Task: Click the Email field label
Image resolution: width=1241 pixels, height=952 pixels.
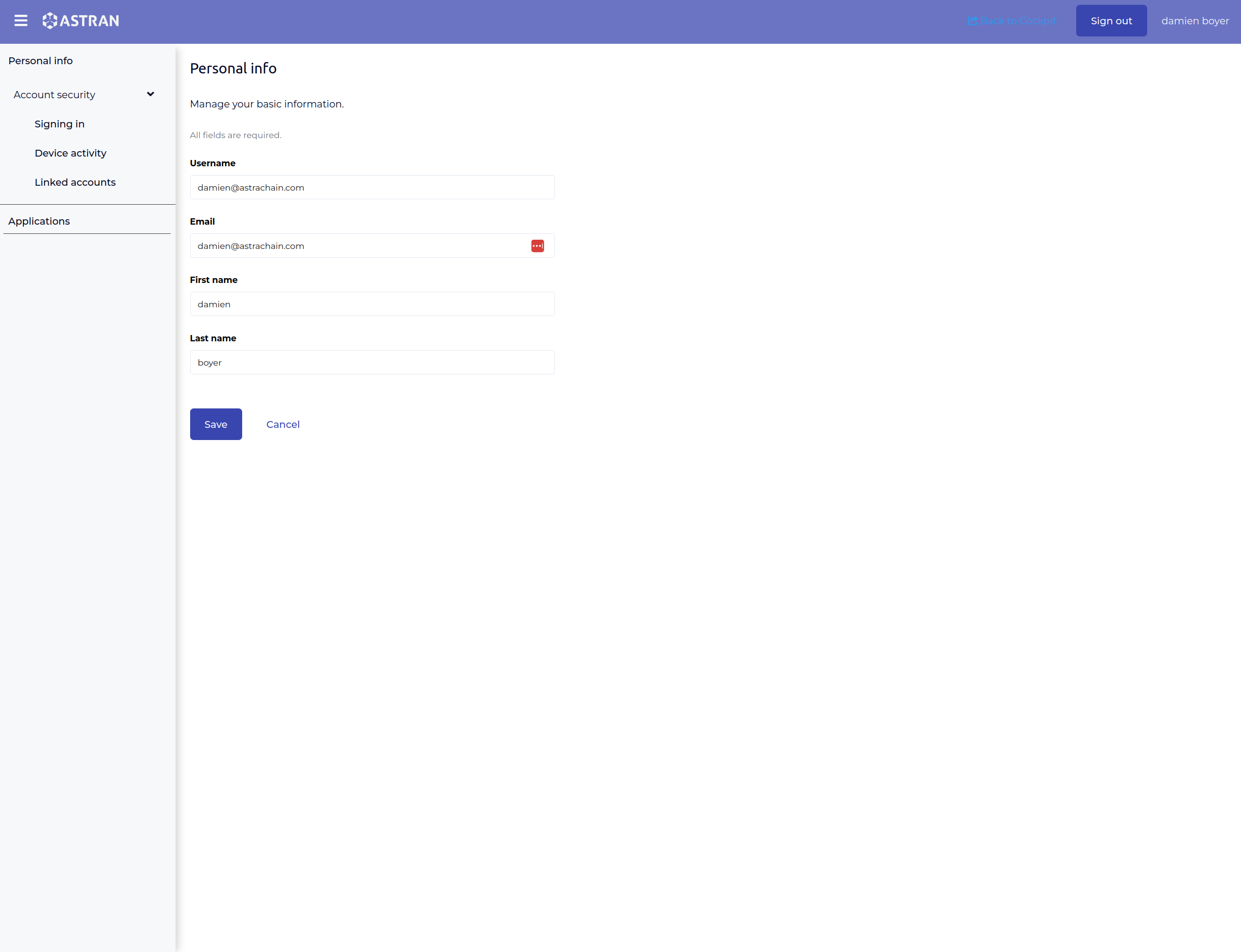Action: coord(202,222)
